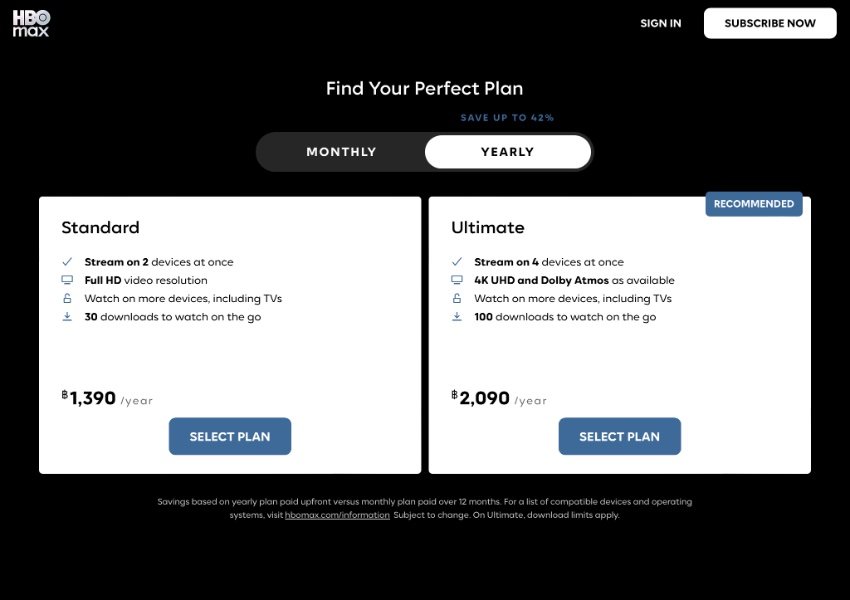The height and width of the screenshot is (600, 850).
Task: Select the Ultimate plan
Action: tap(620, 436)
